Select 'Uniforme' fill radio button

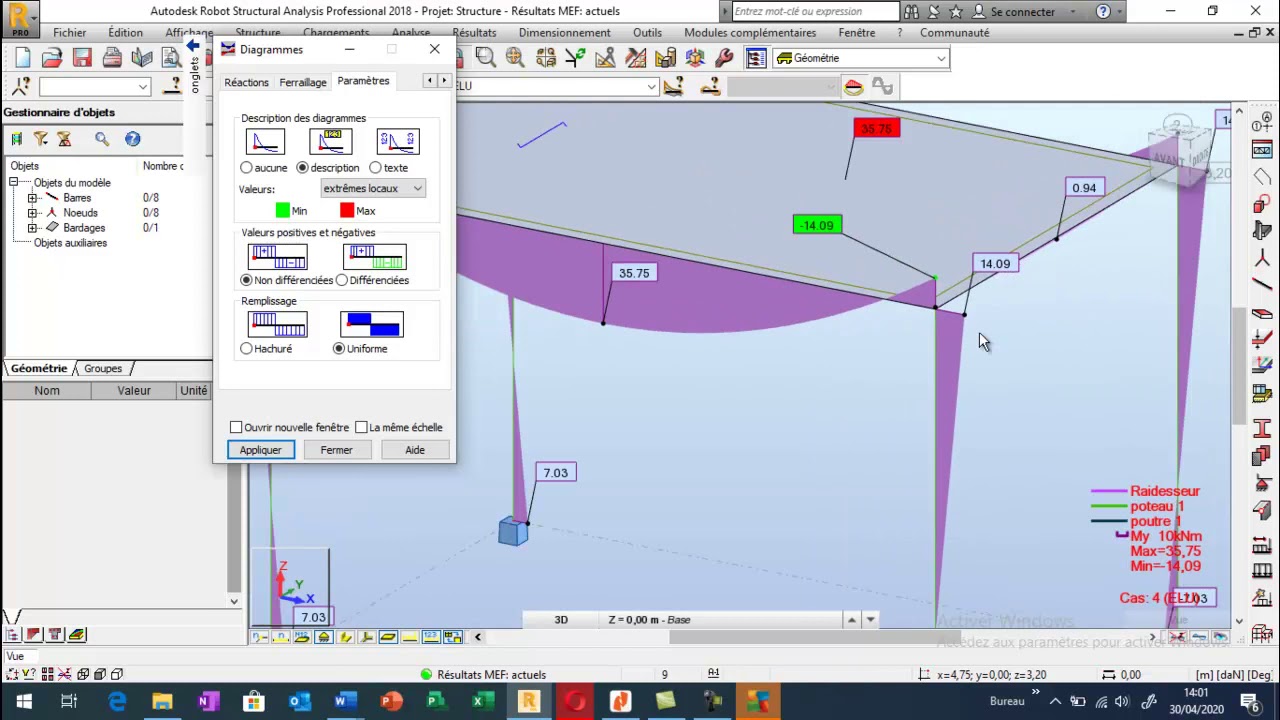tap(339, 349)
